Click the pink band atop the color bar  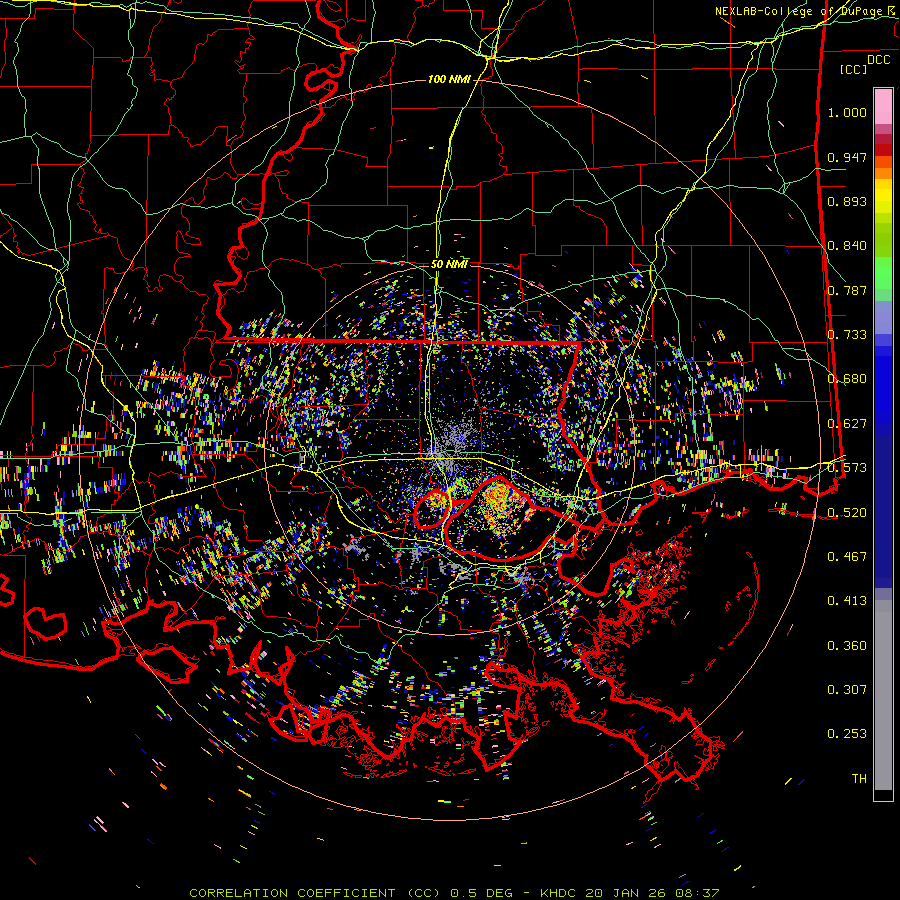click(883, 107)
